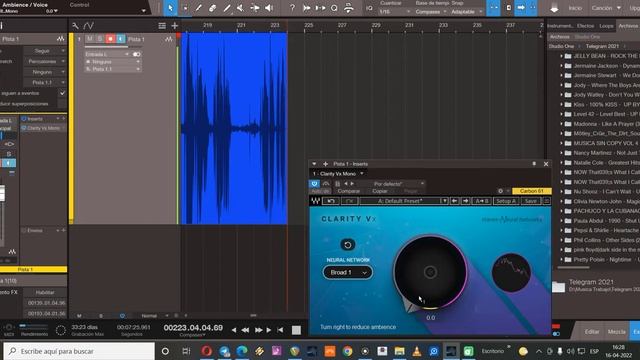Switch to the Loops browser tab
This screenshot has width=640, height=360.
[x=606, y=26]
